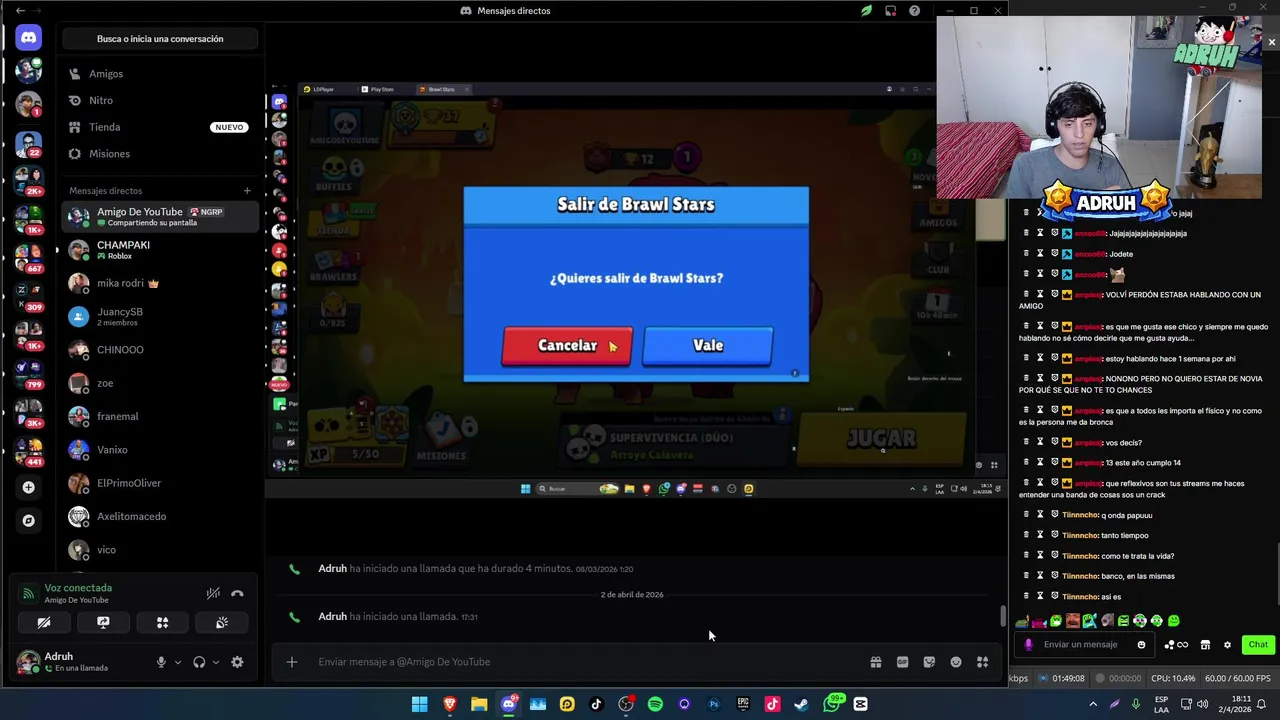This screenshot has width=1280, height=720.
Task: Open the Misiones quests page
Action: point(160,154)
